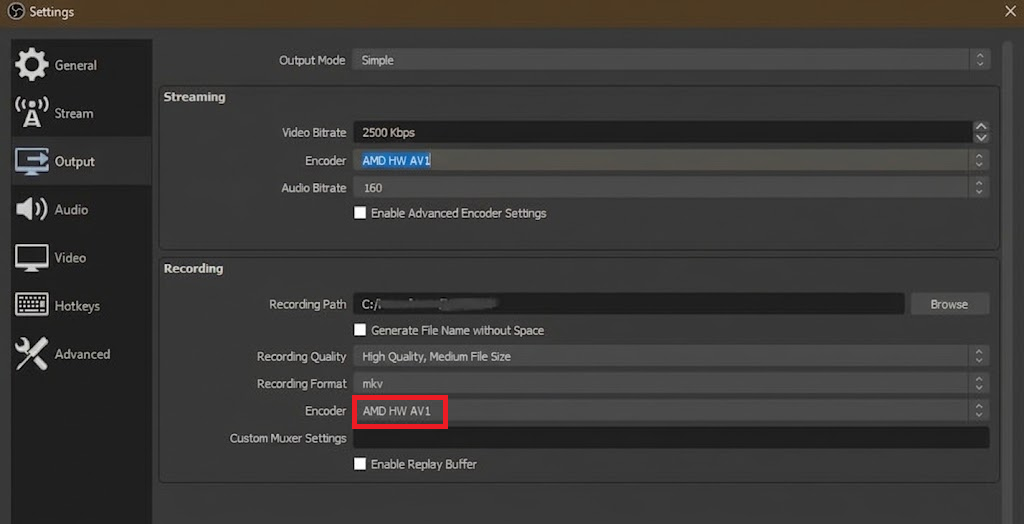
Task: Open the Output Mode dropdown
Action: (671, 60)
